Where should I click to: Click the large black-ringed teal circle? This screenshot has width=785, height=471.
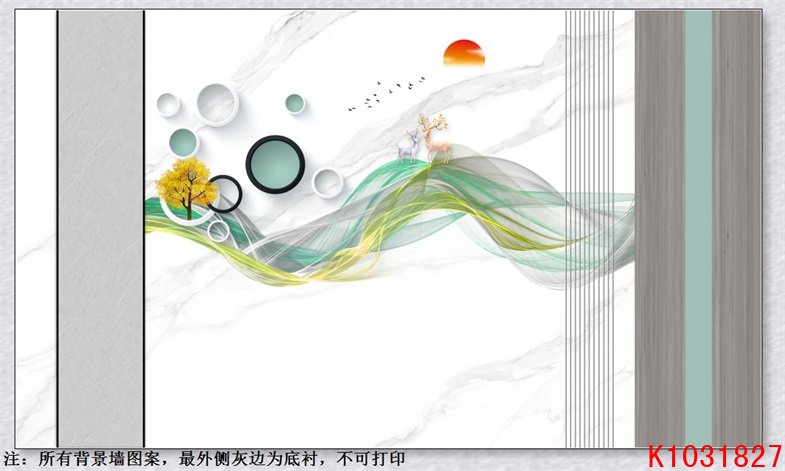275,164
